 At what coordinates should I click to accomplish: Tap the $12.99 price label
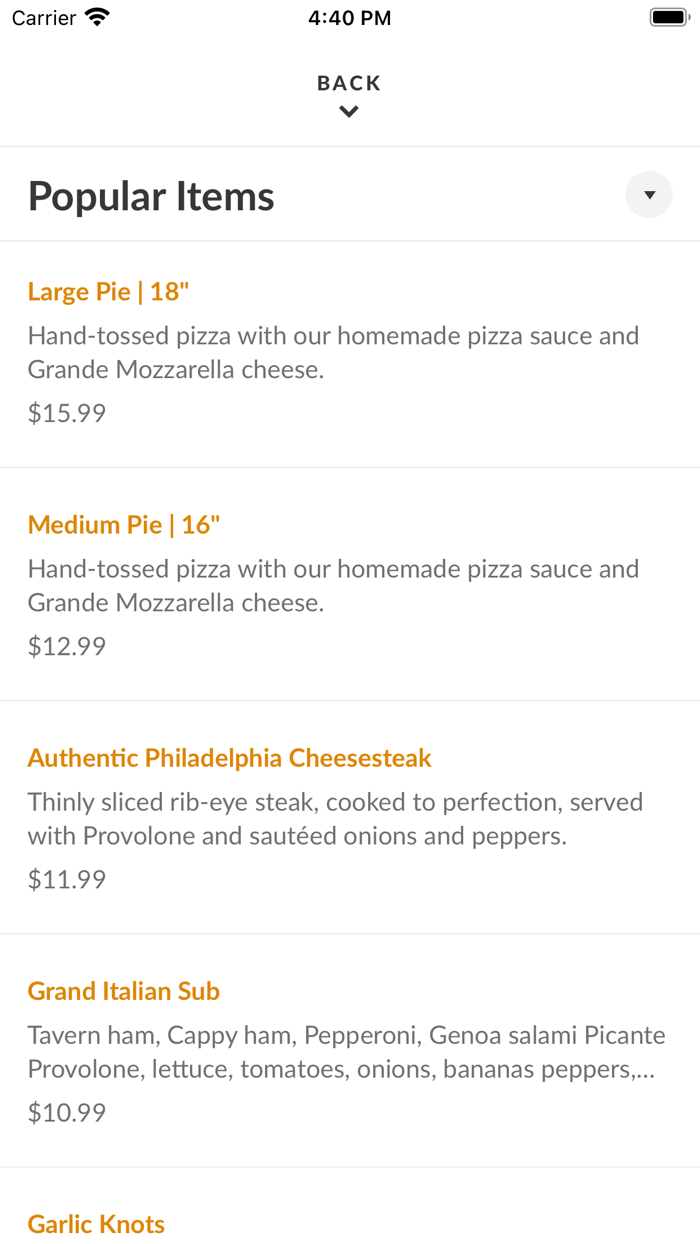click(66, 646)
